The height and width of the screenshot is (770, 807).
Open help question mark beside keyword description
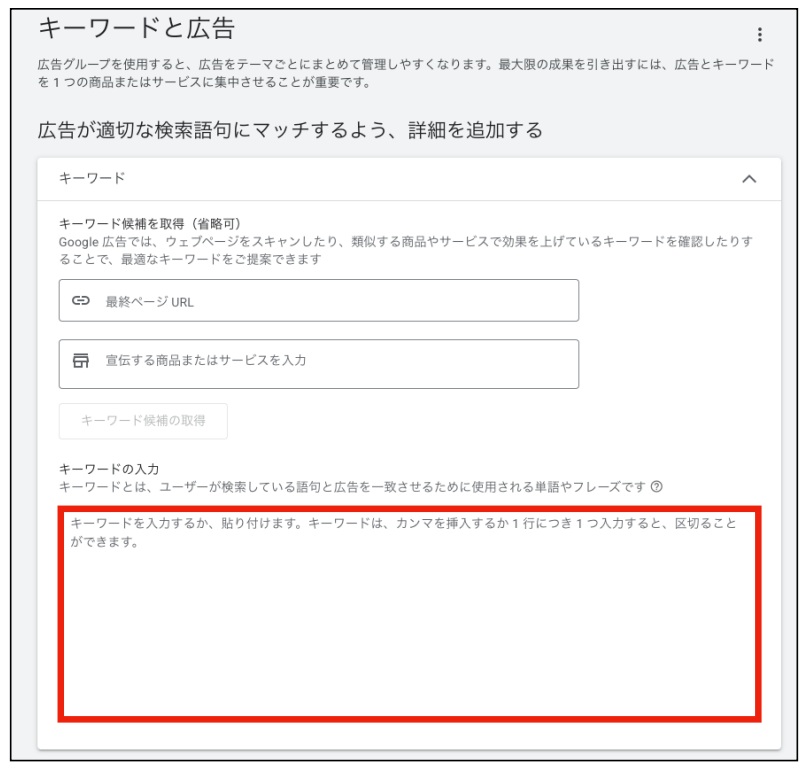pos(657,487)
